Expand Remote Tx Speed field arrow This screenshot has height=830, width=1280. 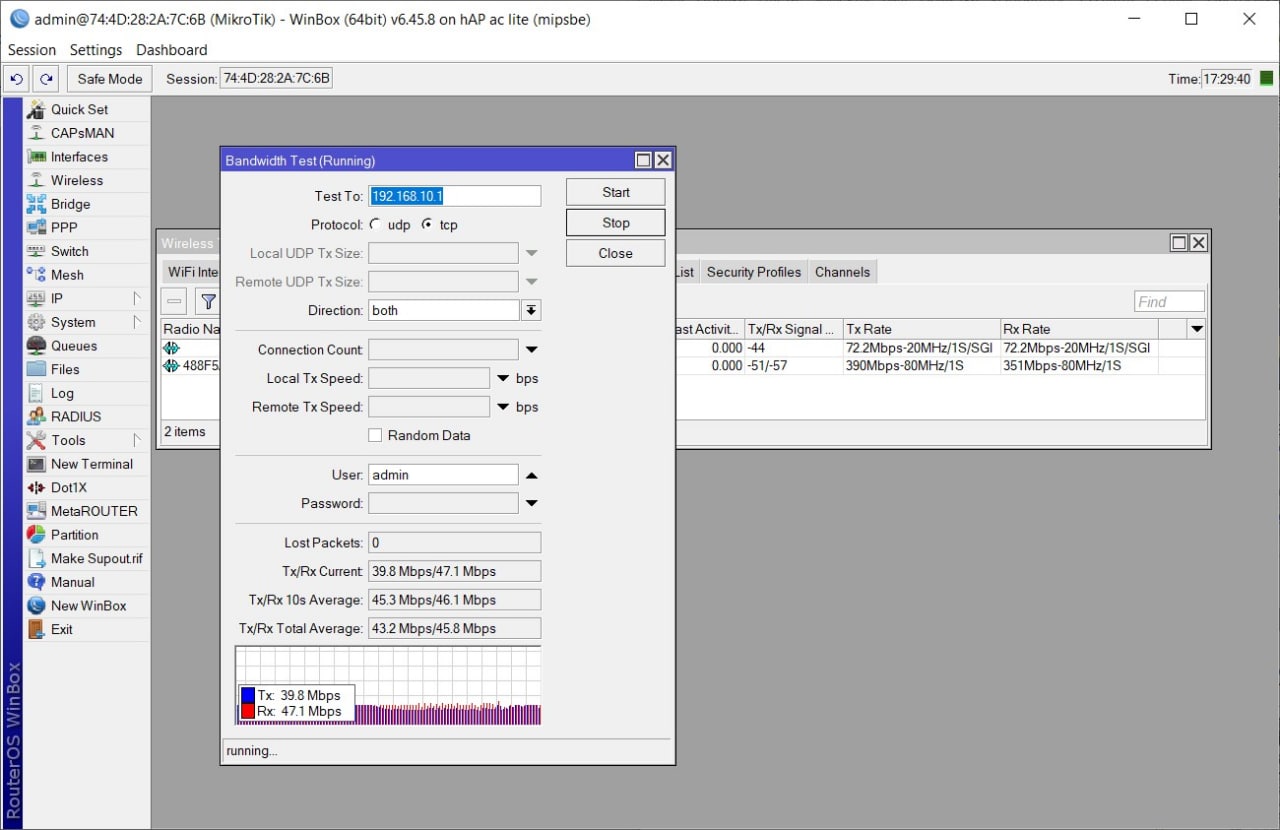[x=503, y=407]
